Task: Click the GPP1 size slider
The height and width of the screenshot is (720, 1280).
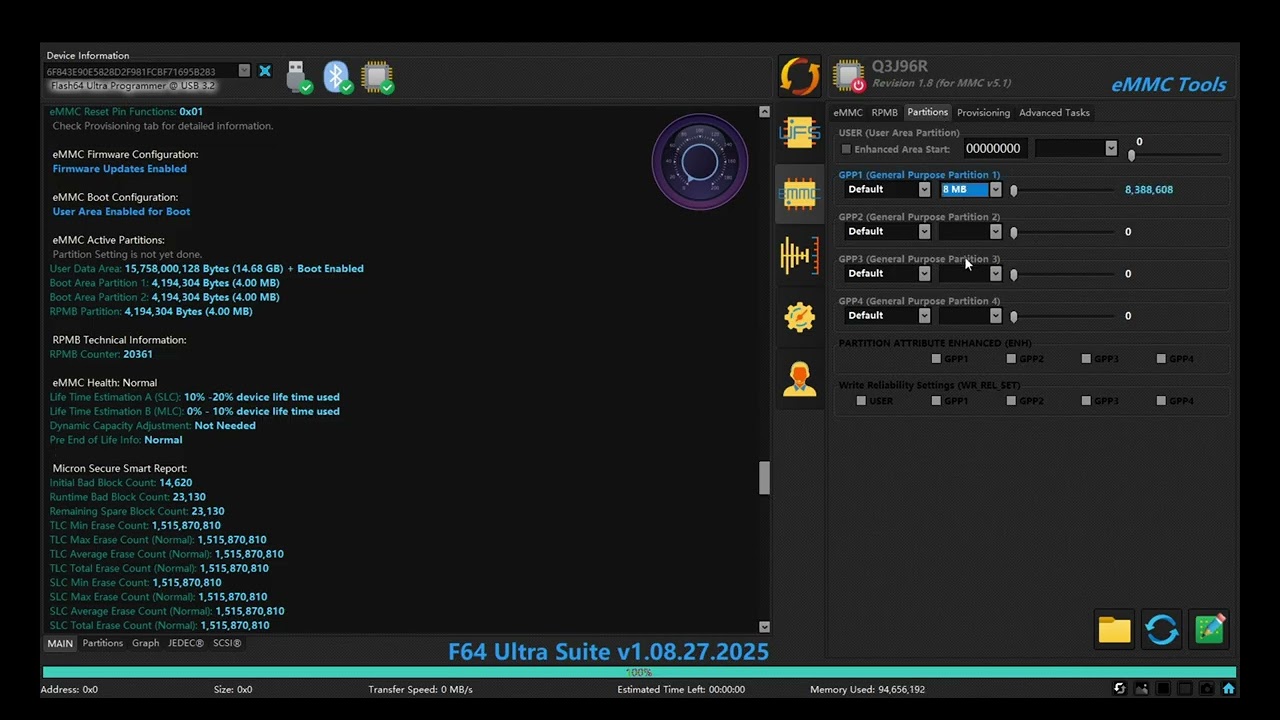Action: (x=1062, y=190)
